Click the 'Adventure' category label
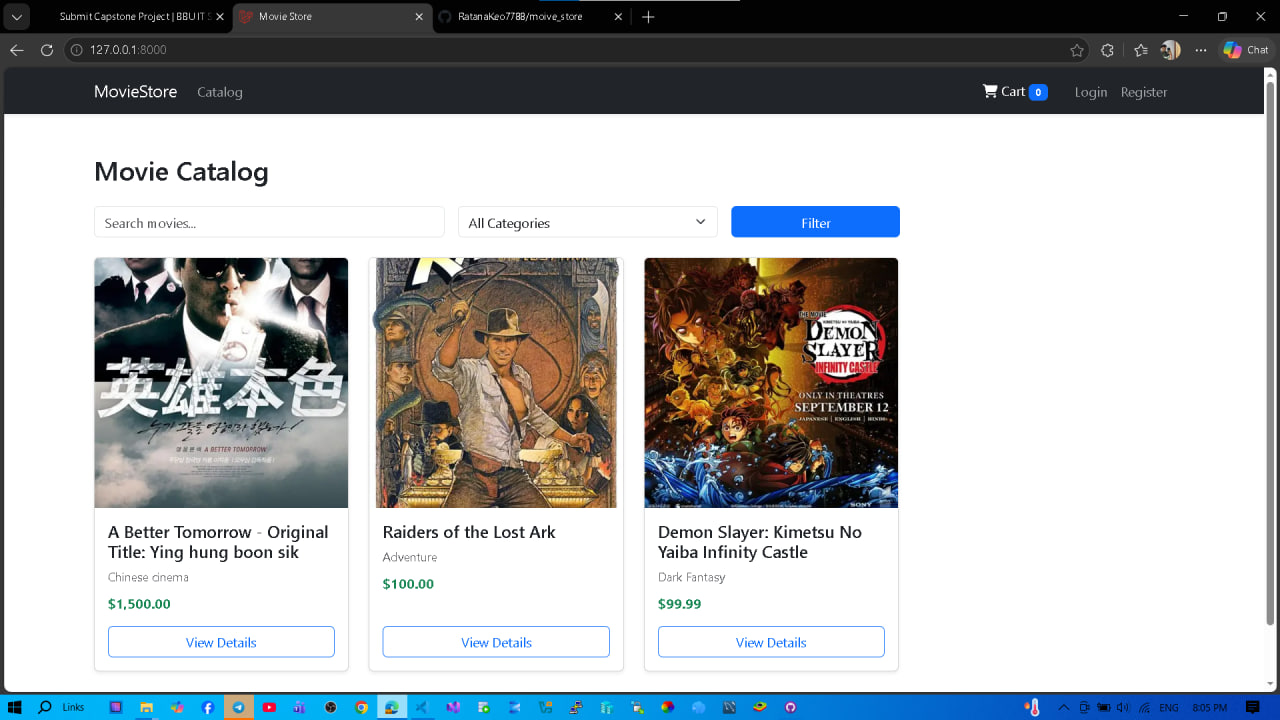This screenshot has width=1280, height=720. [x=410, y=557]
